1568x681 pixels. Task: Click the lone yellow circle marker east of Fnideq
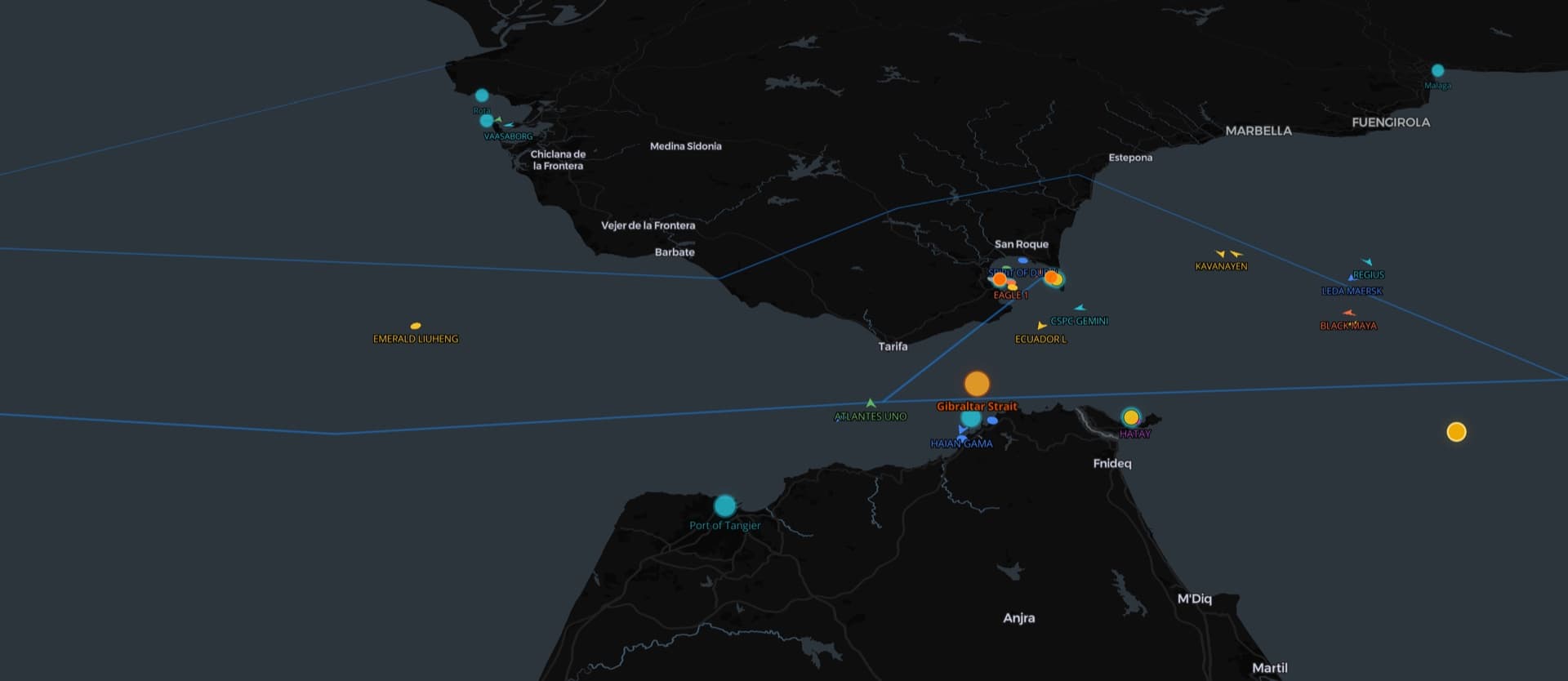(1456, 432)
